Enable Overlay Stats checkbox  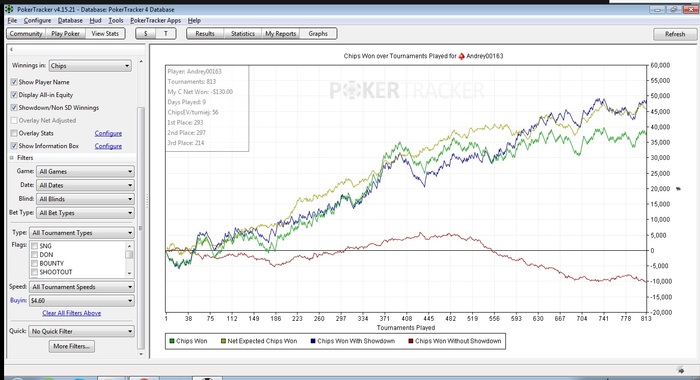tap(14, 133)
